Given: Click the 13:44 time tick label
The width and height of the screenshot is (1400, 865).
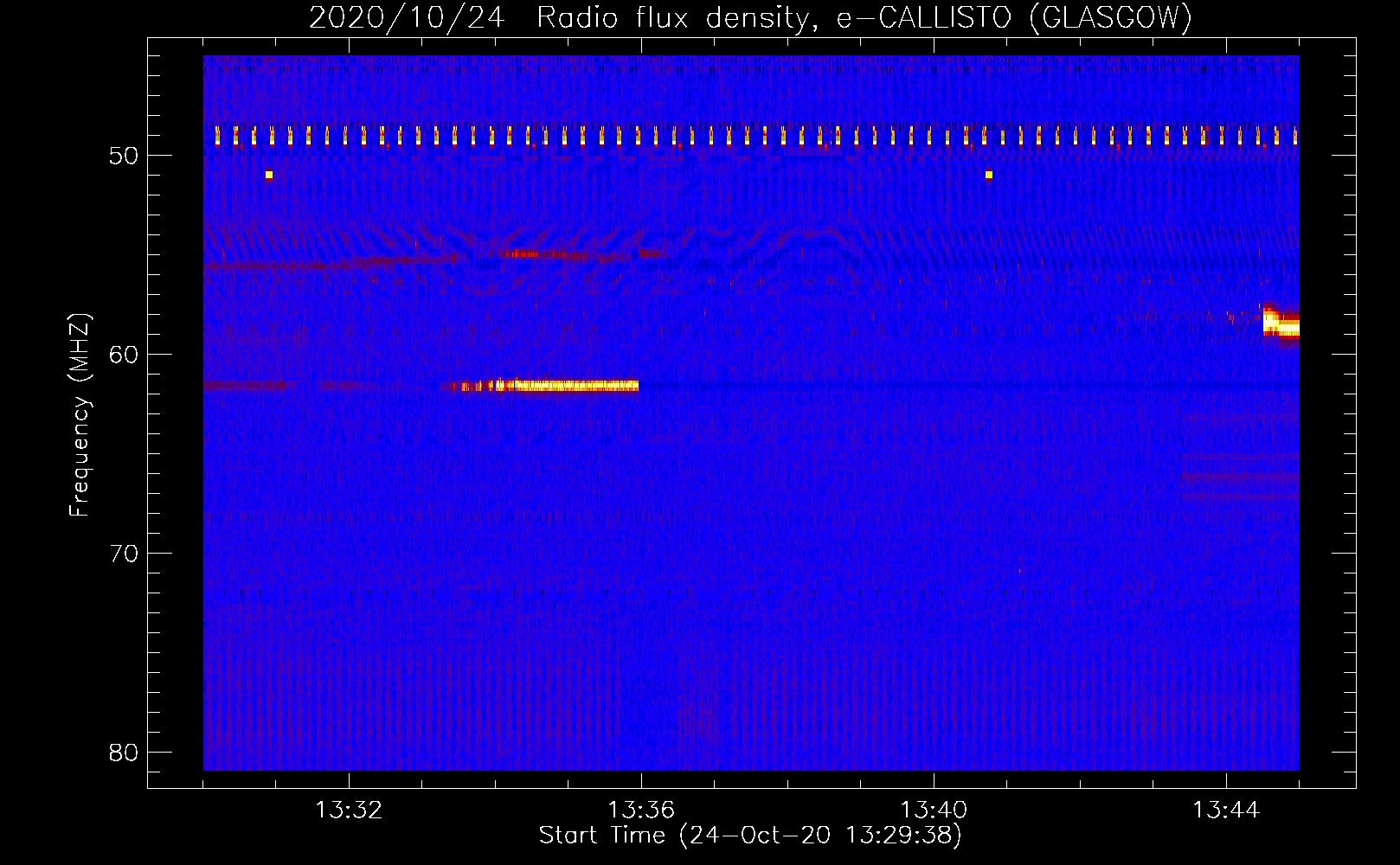Looking at the screenshot, I should point(1226,811).
